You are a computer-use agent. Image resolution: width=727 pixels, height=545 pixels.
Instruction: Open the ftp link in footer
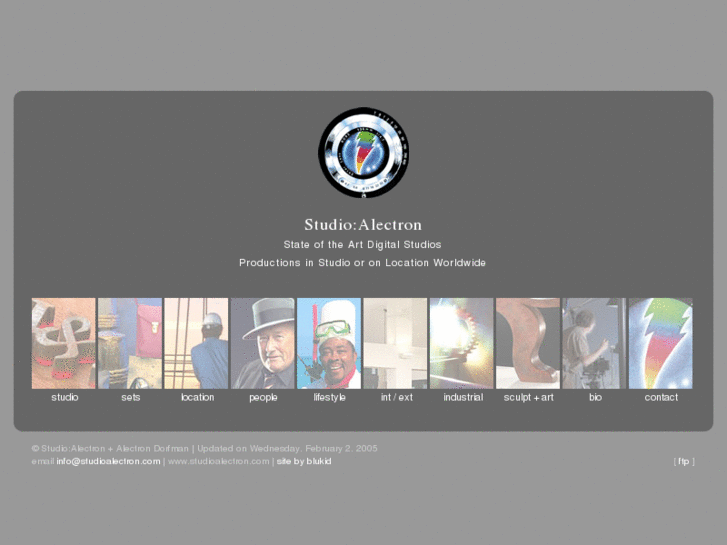click(x=684, y=462)
